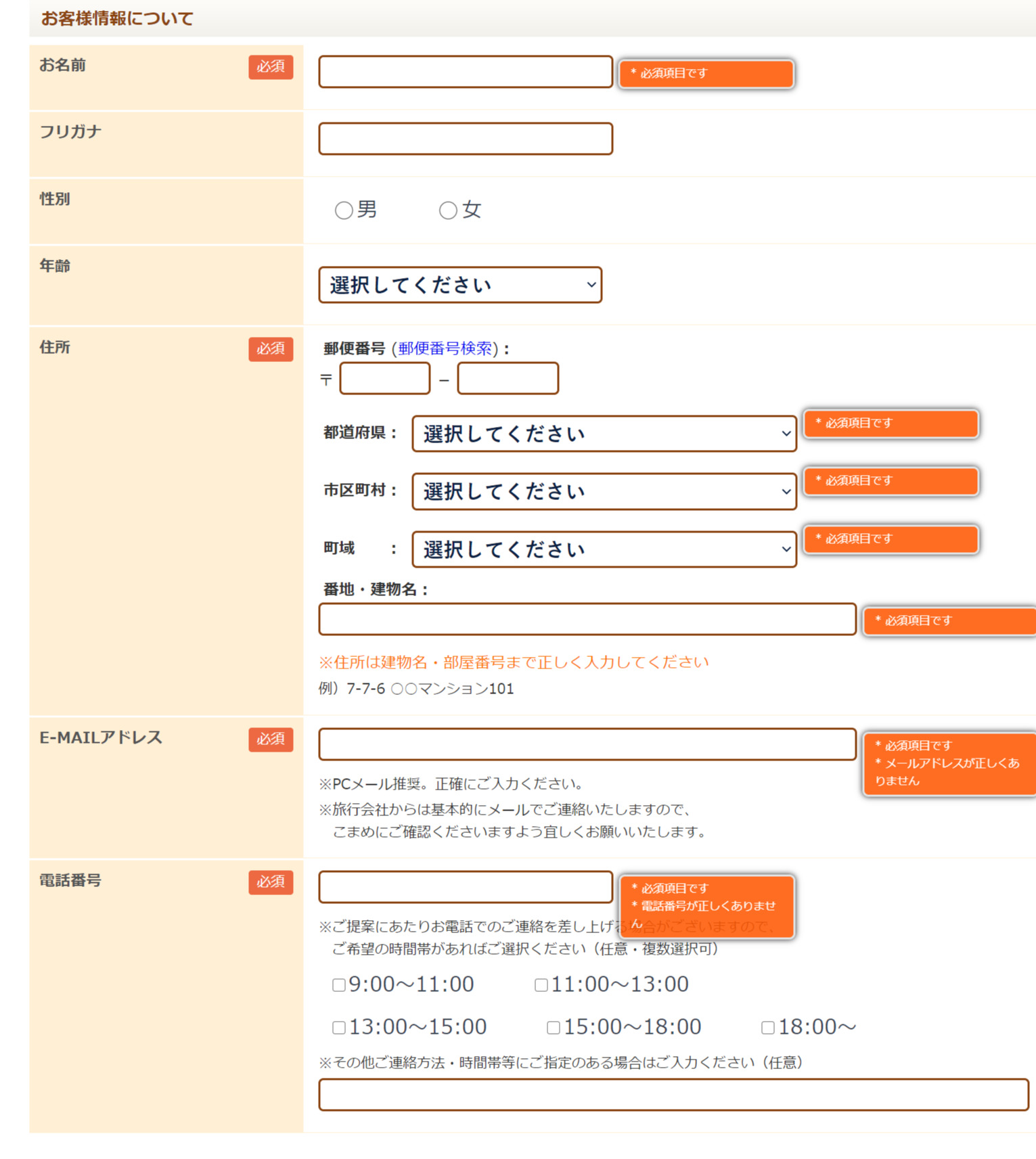Check the 15:00～18:00 time slot
1036x1159 pixels.
(x=554, y=1028)
